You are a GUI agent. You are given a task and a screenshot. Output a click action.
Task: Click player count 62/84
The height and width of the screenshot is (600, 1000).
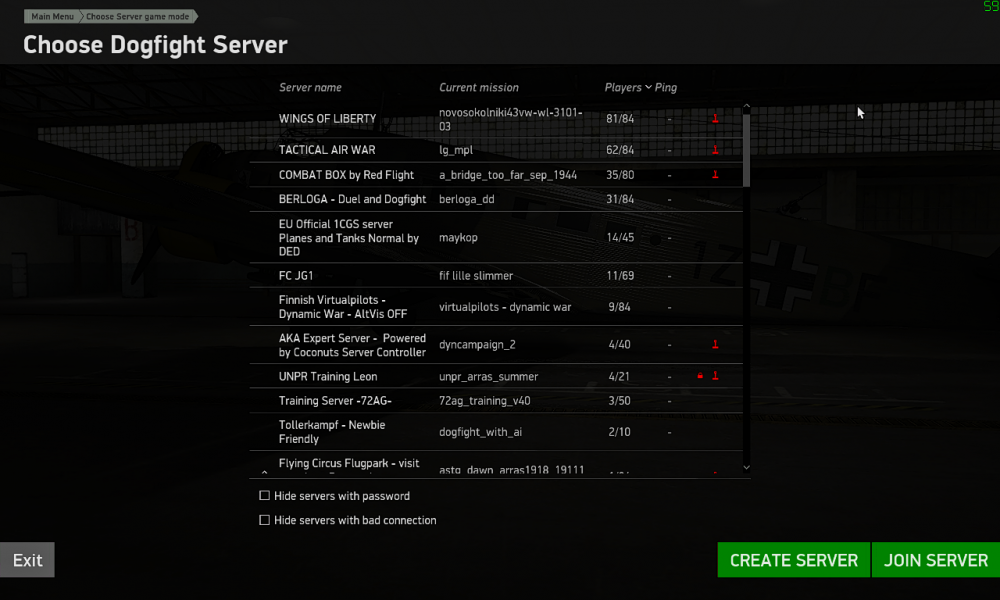point(620,150)
